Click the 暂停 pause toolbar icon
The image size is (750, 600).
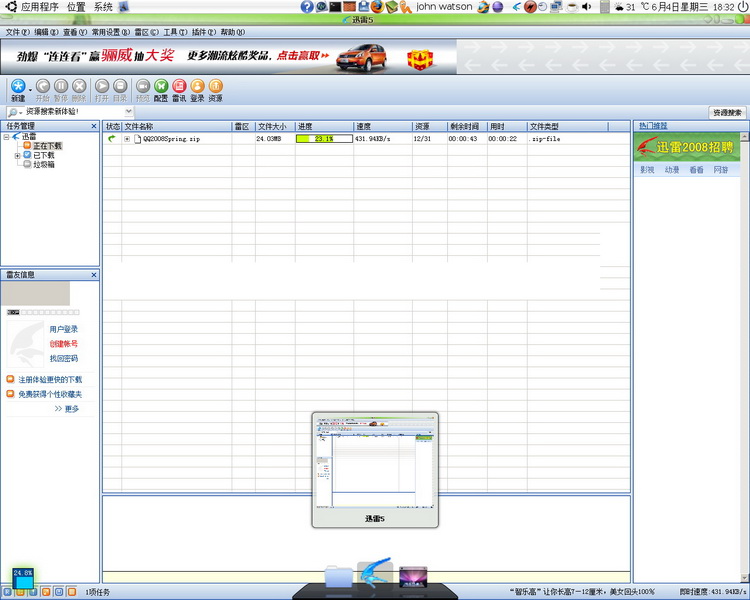point(61,87)
